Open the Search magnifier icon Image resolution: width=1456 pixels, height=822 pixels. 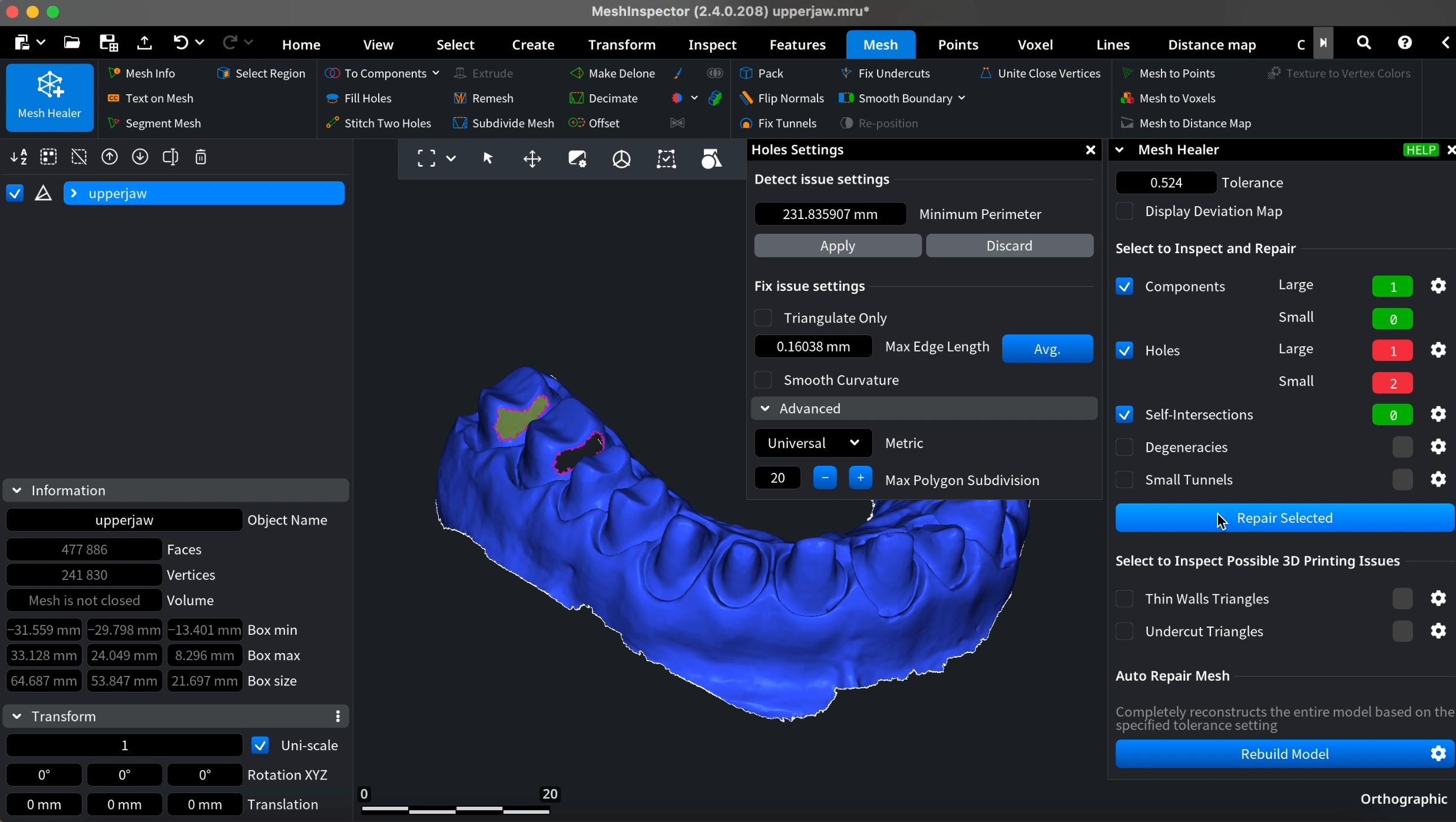click(1364, 42)
